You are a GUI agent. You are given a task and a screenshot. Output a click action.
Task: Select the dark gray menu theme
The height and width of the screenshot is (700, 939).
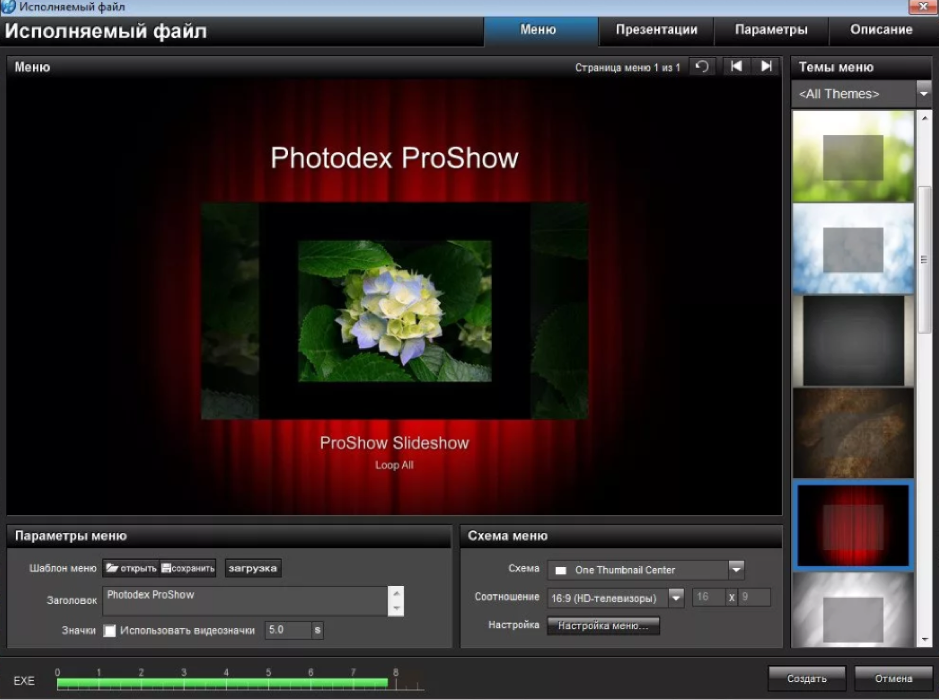coord(853,341)
